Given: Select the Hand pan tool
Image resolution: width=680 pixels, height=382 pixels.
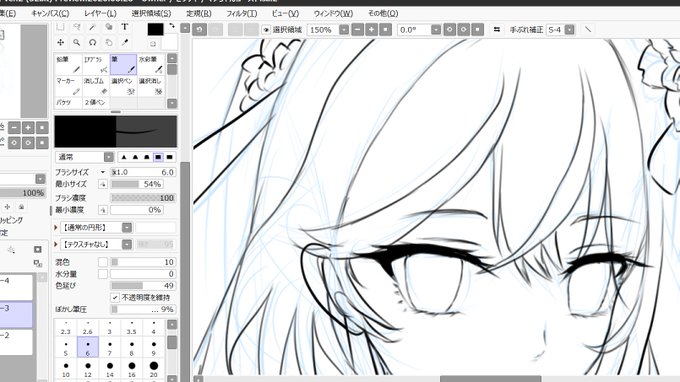Looking at the screenshot, I should pos(109,42).
